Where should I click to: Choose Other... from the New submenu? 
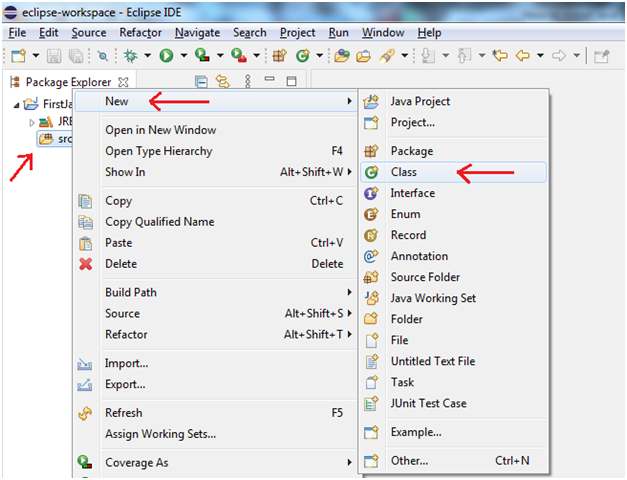click(453, 461)
